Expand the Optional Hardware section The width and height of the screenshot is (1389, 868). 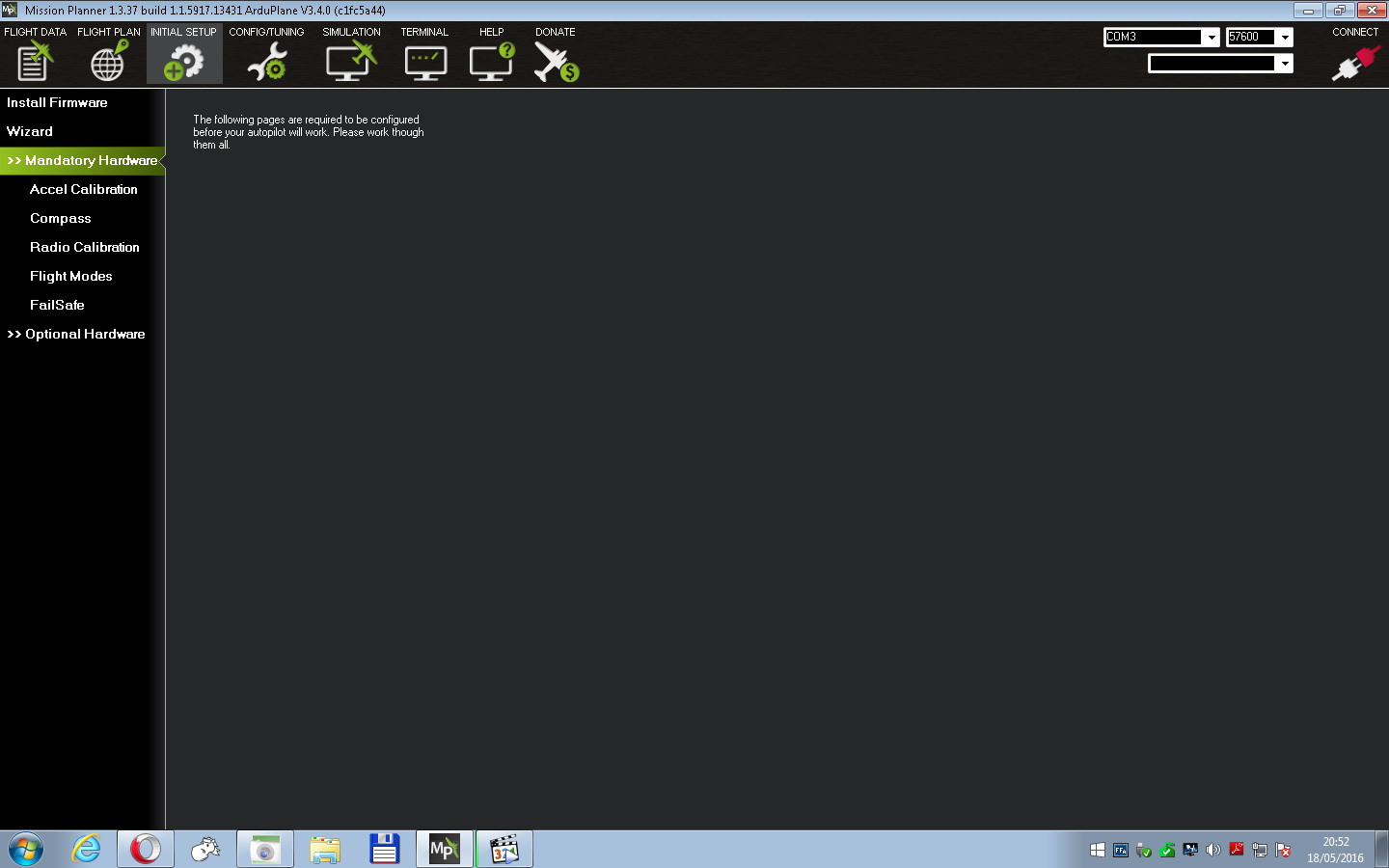77,334
